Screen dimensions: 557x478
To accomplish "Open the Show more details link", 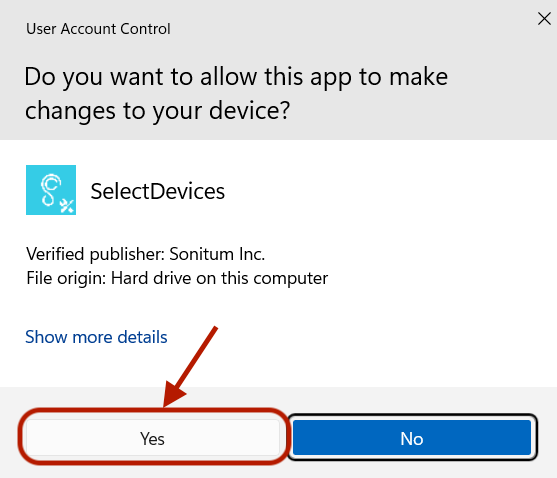I will click(96, 337).
